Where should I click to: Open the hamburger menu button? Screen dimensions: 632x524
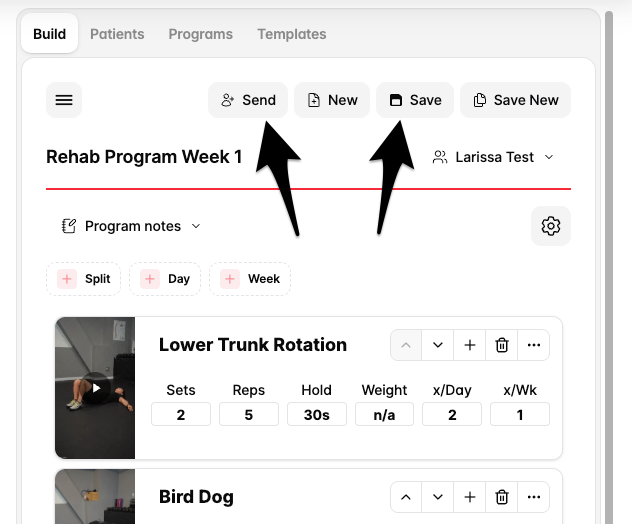[64, 100]
